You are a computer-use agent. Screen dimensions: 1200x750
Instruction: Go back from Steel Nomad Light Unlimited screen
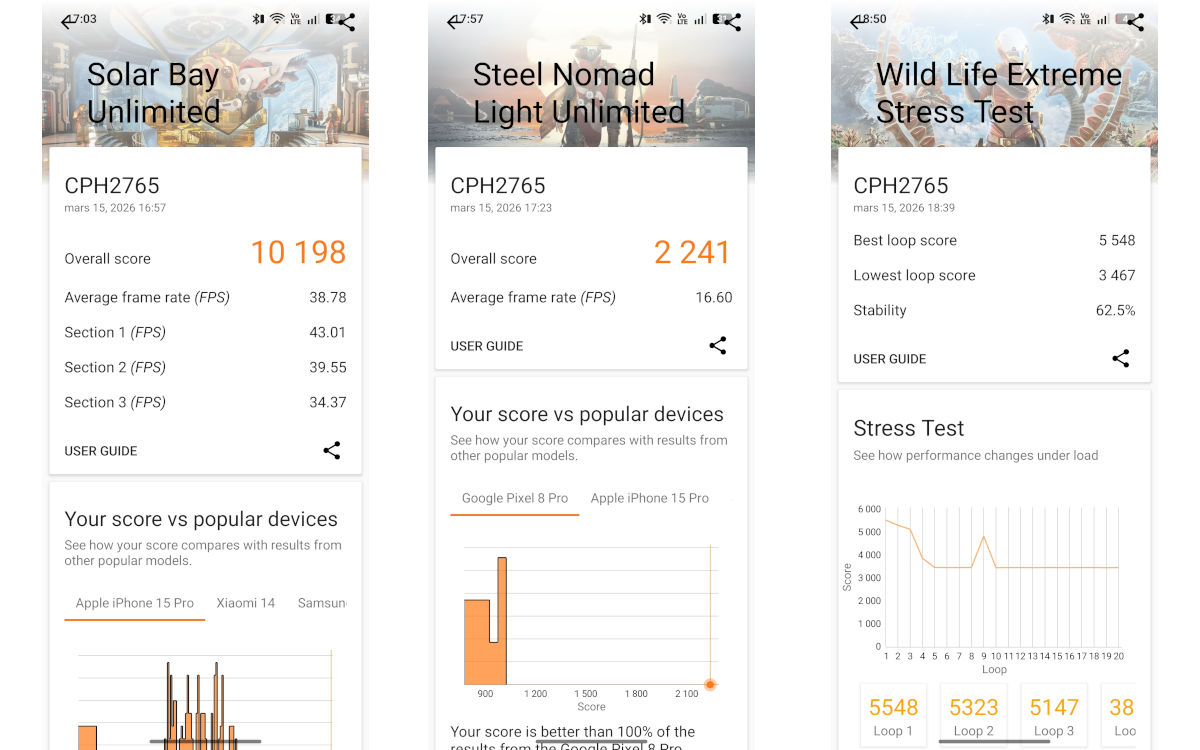pyautogui.click(x=453, y=22)
